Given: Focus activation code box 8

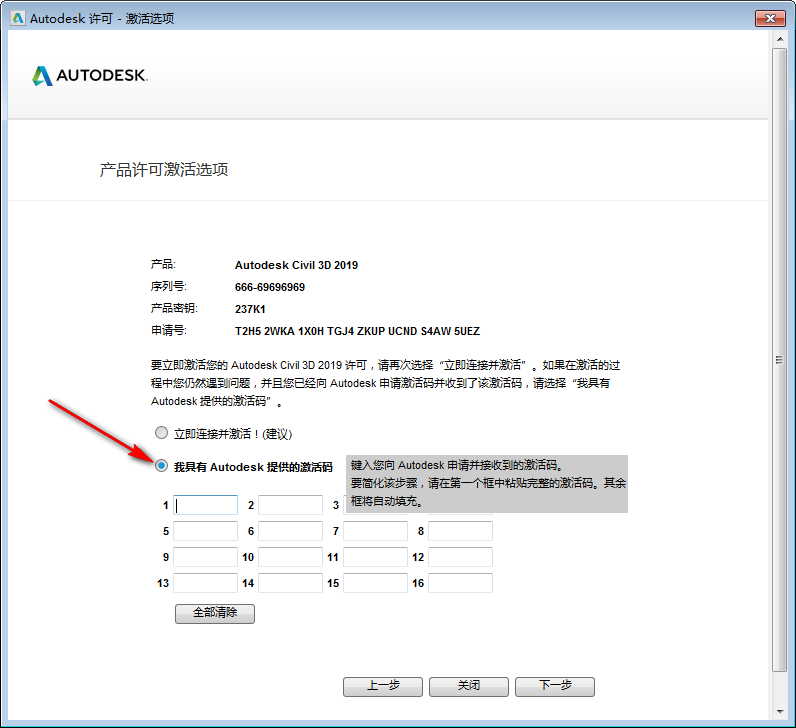Looking at the screenshot, I should coord(460,531).
